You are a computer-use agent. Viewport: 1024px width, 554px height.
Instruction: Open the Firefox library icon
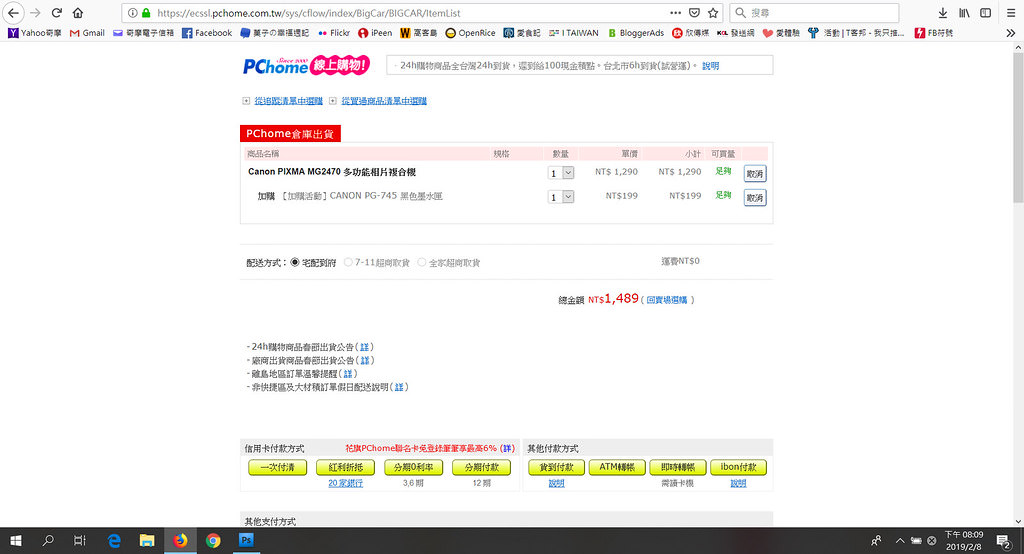tap(964, 12)
